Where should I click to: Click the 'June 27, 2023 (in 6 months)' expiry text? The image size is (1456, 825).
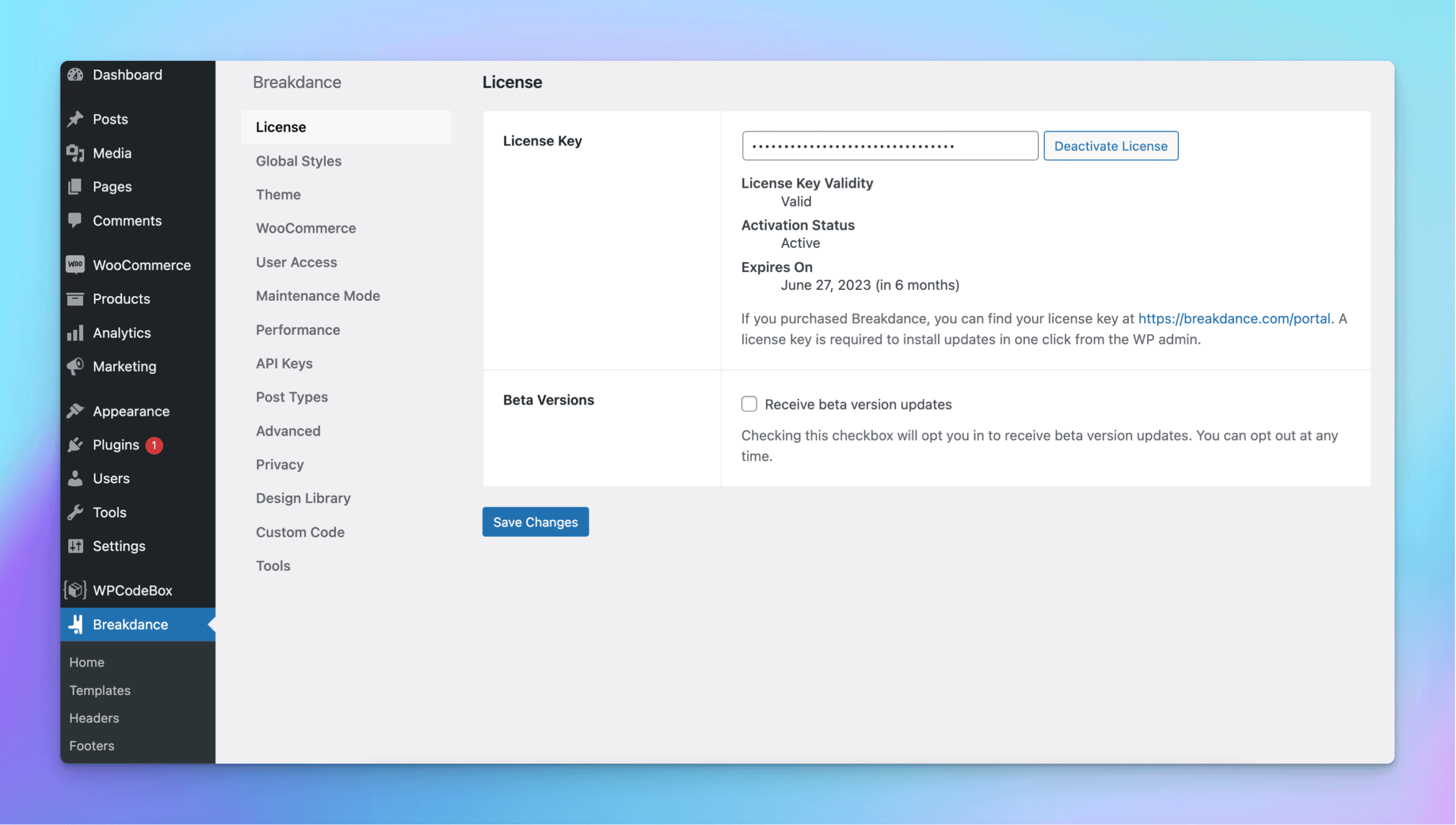(x=870, y=285)
